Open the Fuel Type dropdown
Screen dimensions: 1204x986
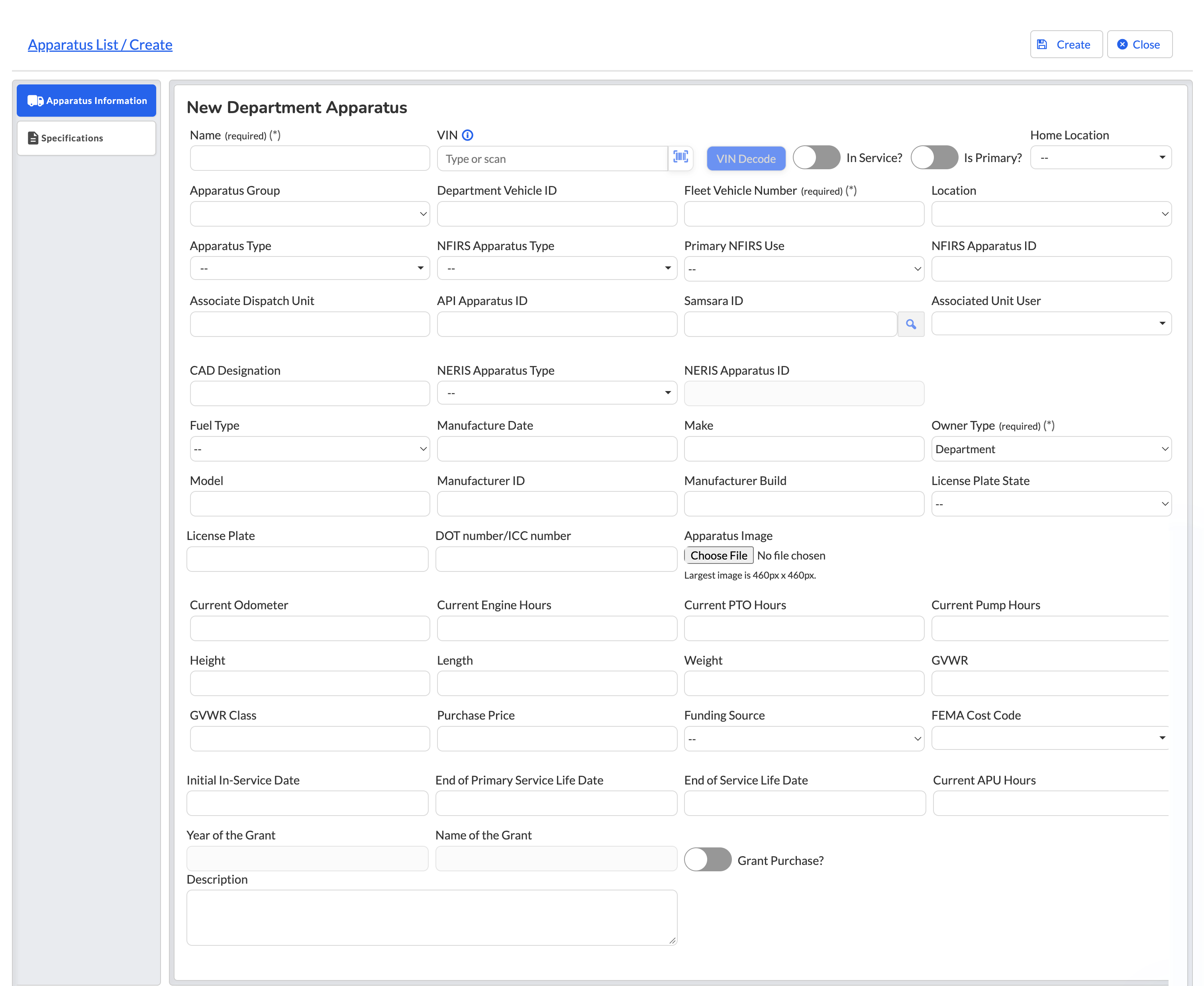tap(310, 449)
